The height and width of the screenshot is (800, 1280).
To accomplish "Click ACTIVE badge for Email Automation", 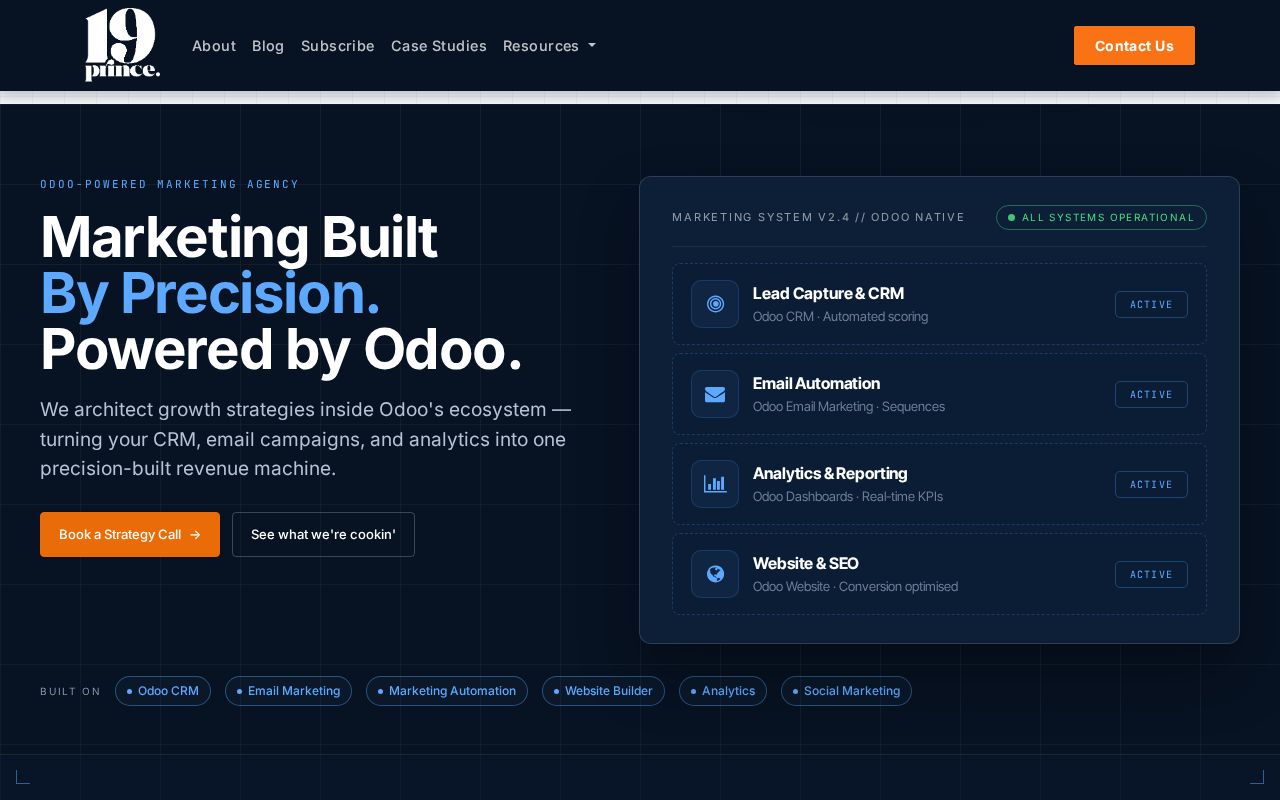I will [x=1151, y=394].
